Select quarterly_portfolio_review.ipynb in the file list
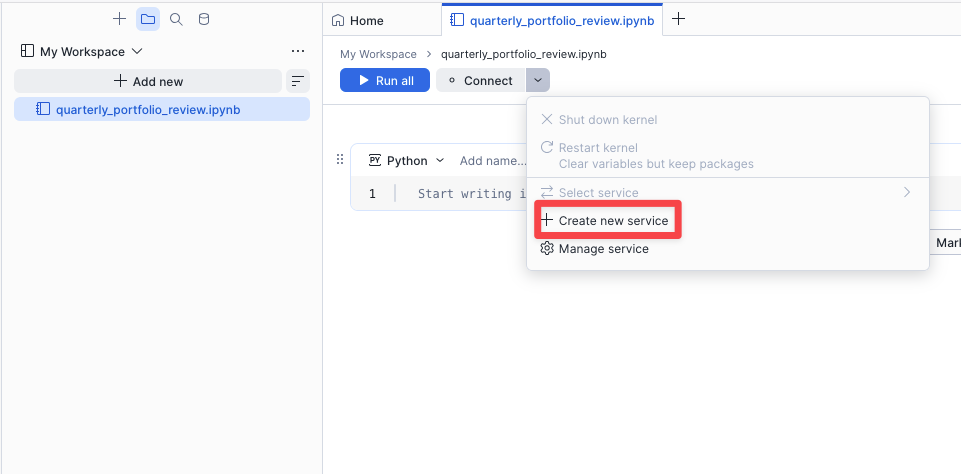 162,109
